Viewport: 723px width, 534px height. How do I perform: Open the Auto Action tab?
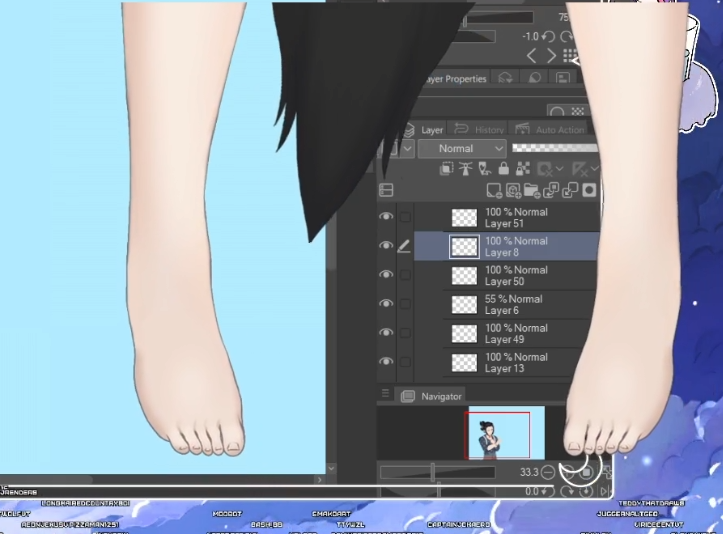click(x=550, y=130)
